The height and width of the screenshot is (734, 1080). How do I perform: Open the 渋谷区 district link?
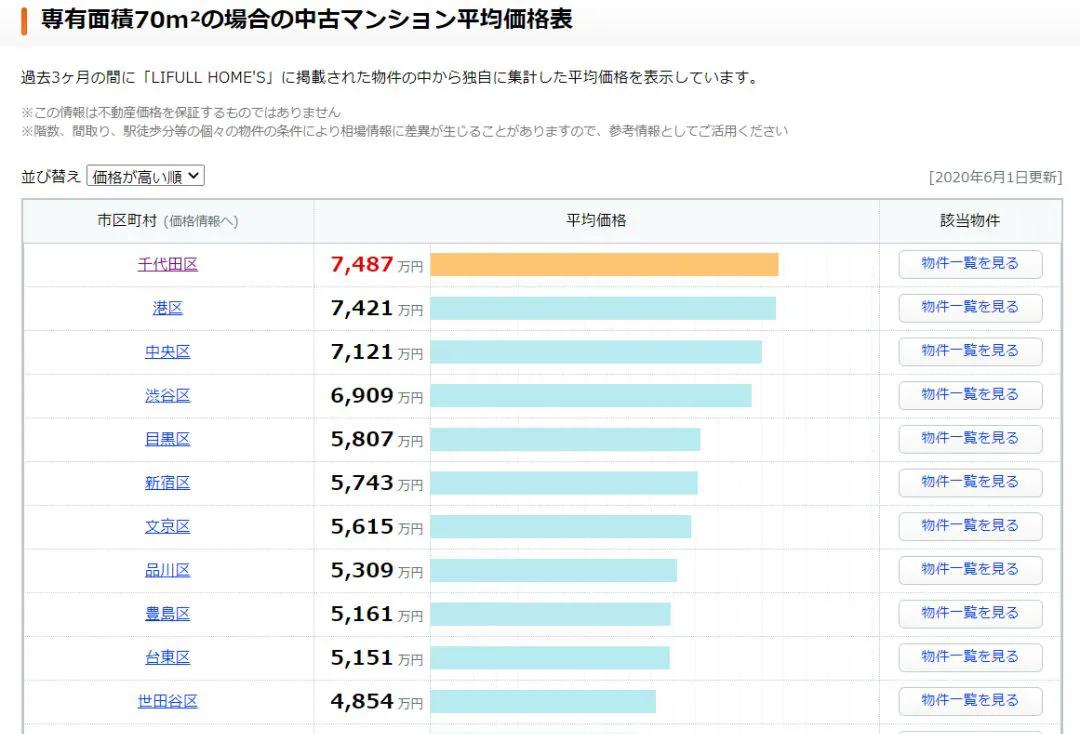[x=167, y=395]
